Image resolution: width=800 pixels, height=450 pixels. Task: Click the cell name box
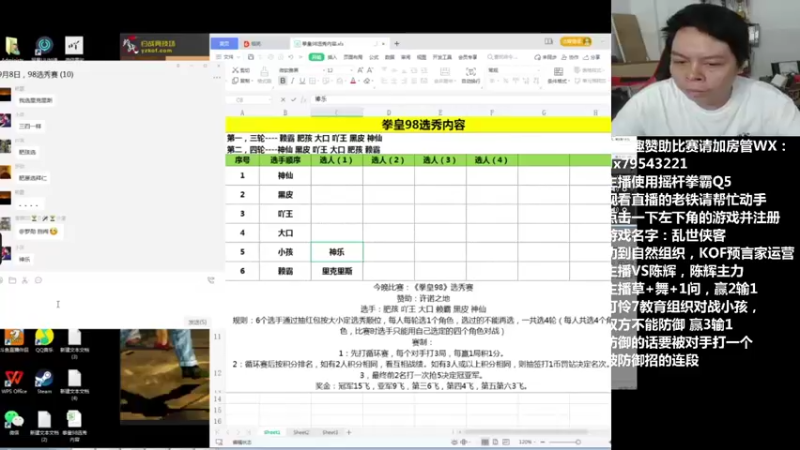point(249,99)
